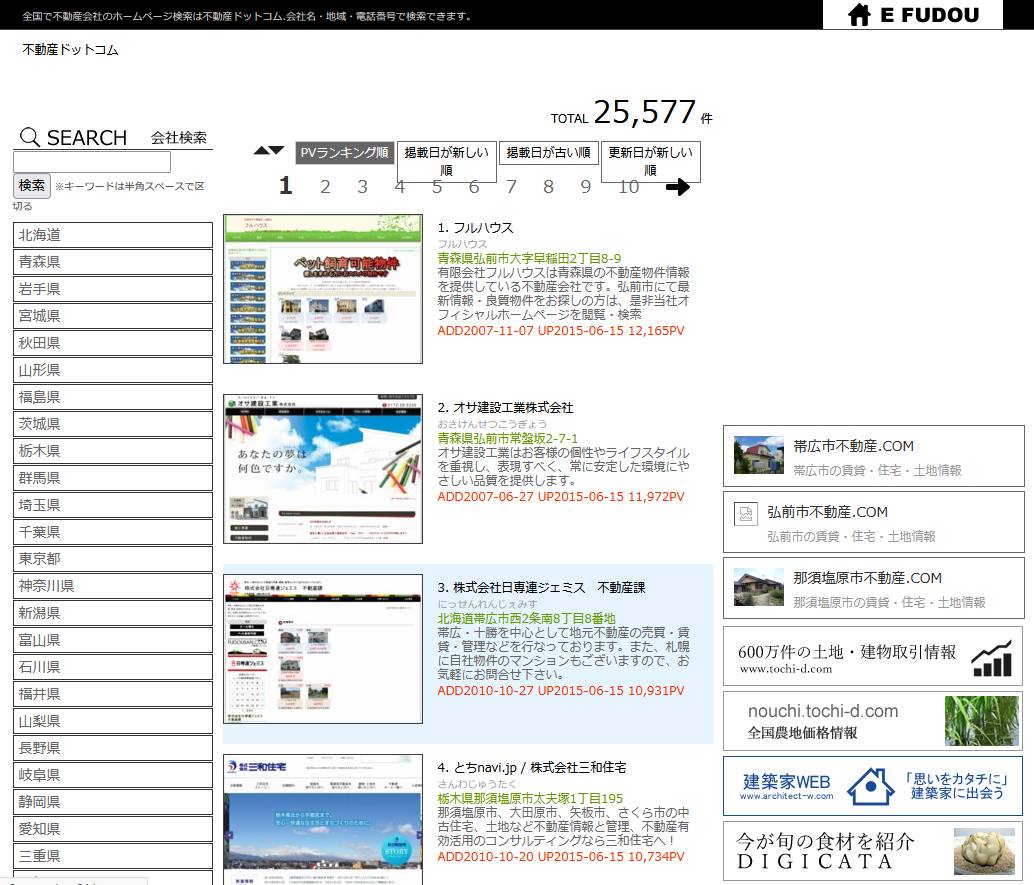
Task: Select 茨城県 in prefecture list
Action: [113, 424]
